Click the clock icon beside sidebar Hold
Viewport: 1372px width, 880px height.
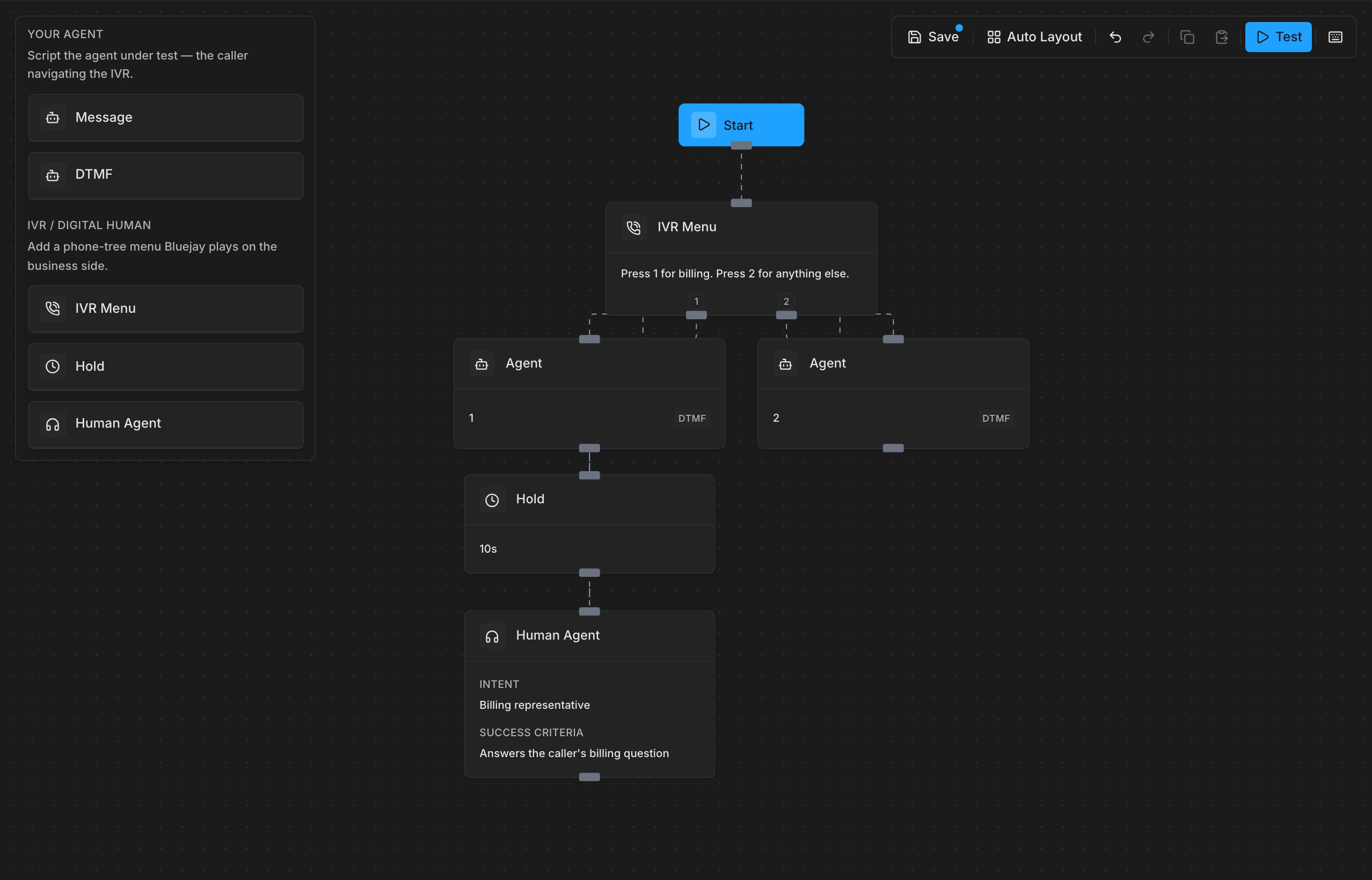tap(53, 366)
